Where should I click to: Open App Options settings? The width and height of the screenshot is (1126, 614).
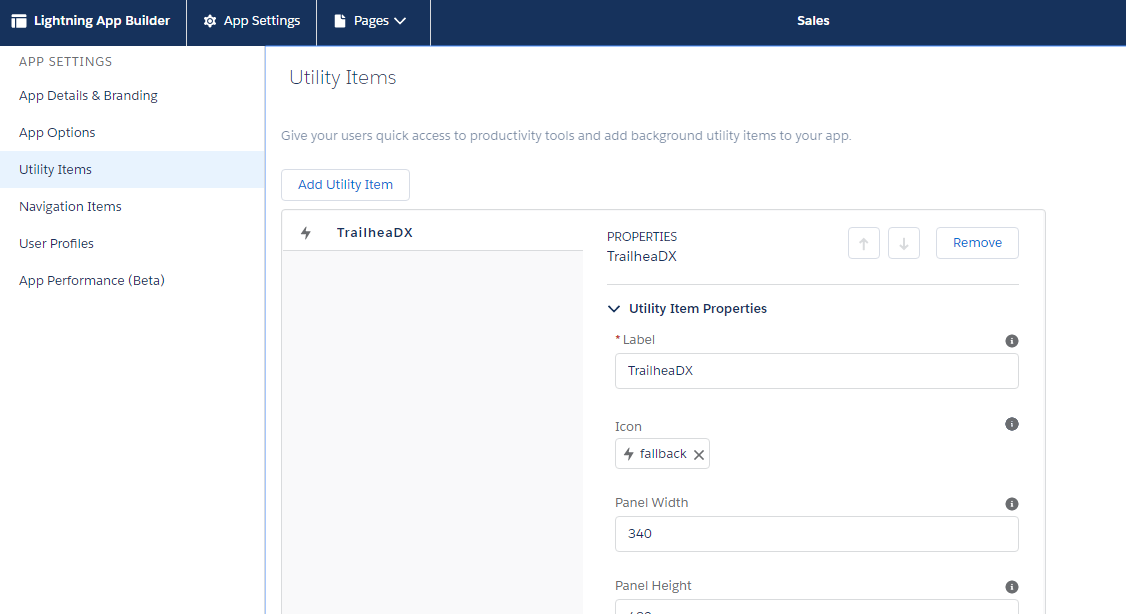(x=57, y=133)
